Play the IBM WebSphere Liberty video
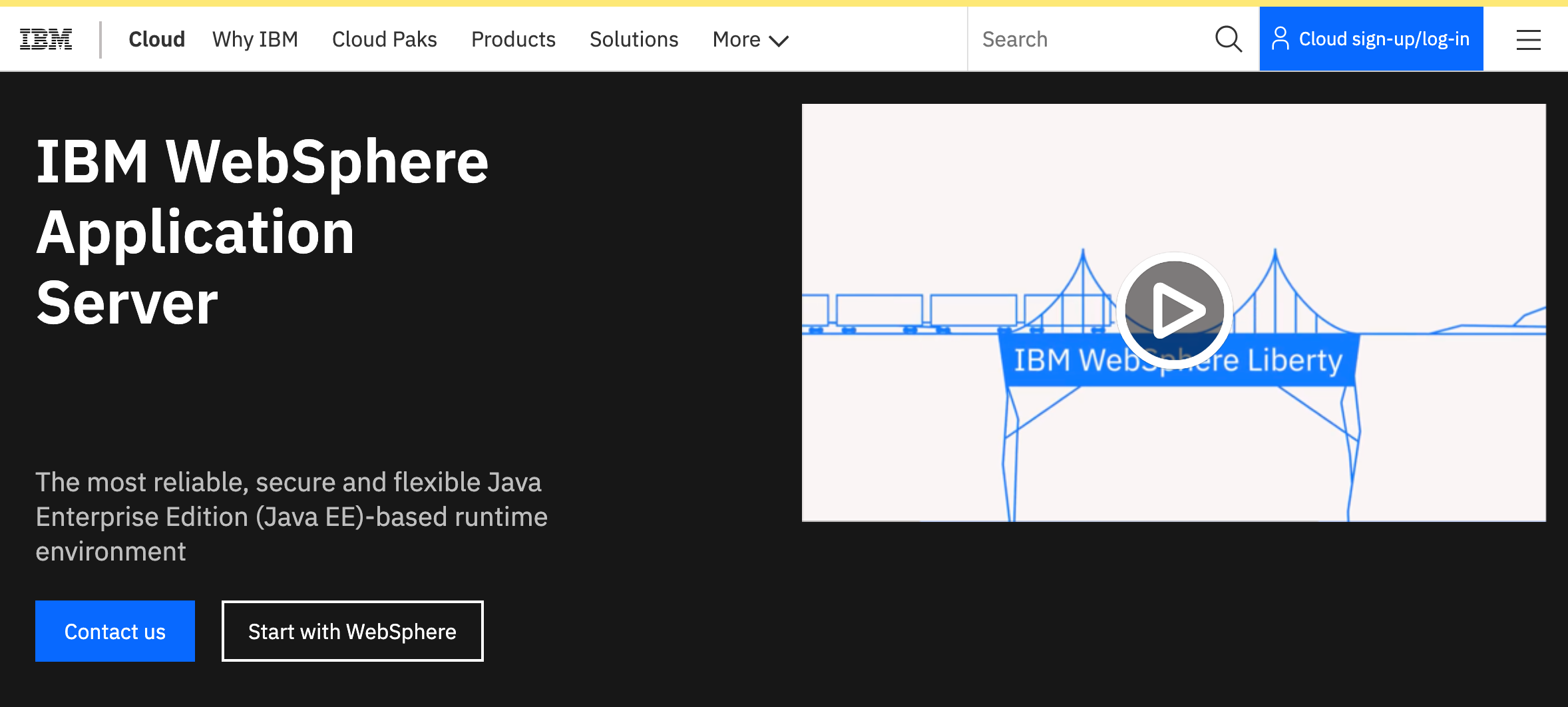Image resolution: width=1568 pixels, height=707 pixels. click(1174, 311)
